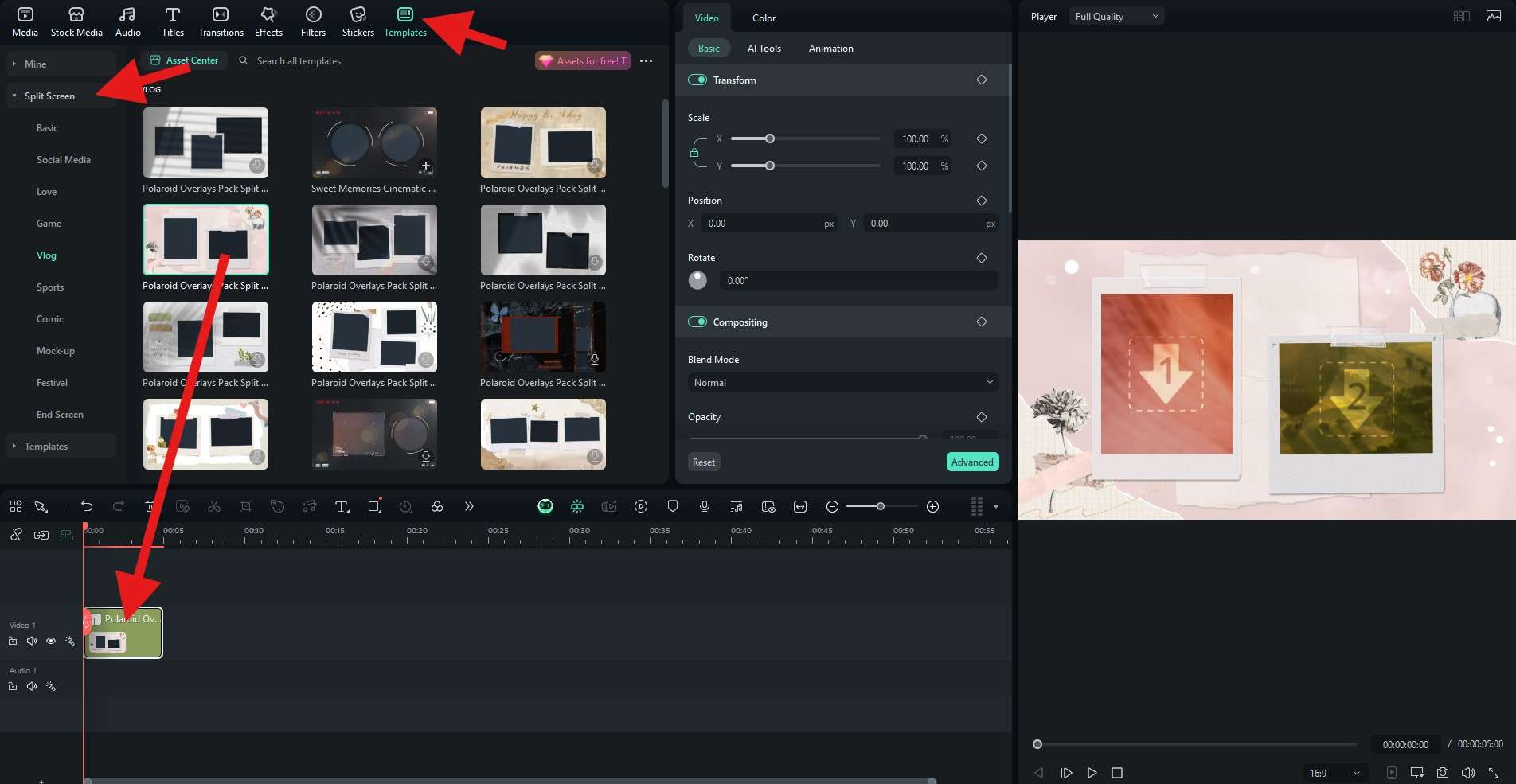Click the Reset button
The image size is (1516, 784).
click(x=704, y=462)
